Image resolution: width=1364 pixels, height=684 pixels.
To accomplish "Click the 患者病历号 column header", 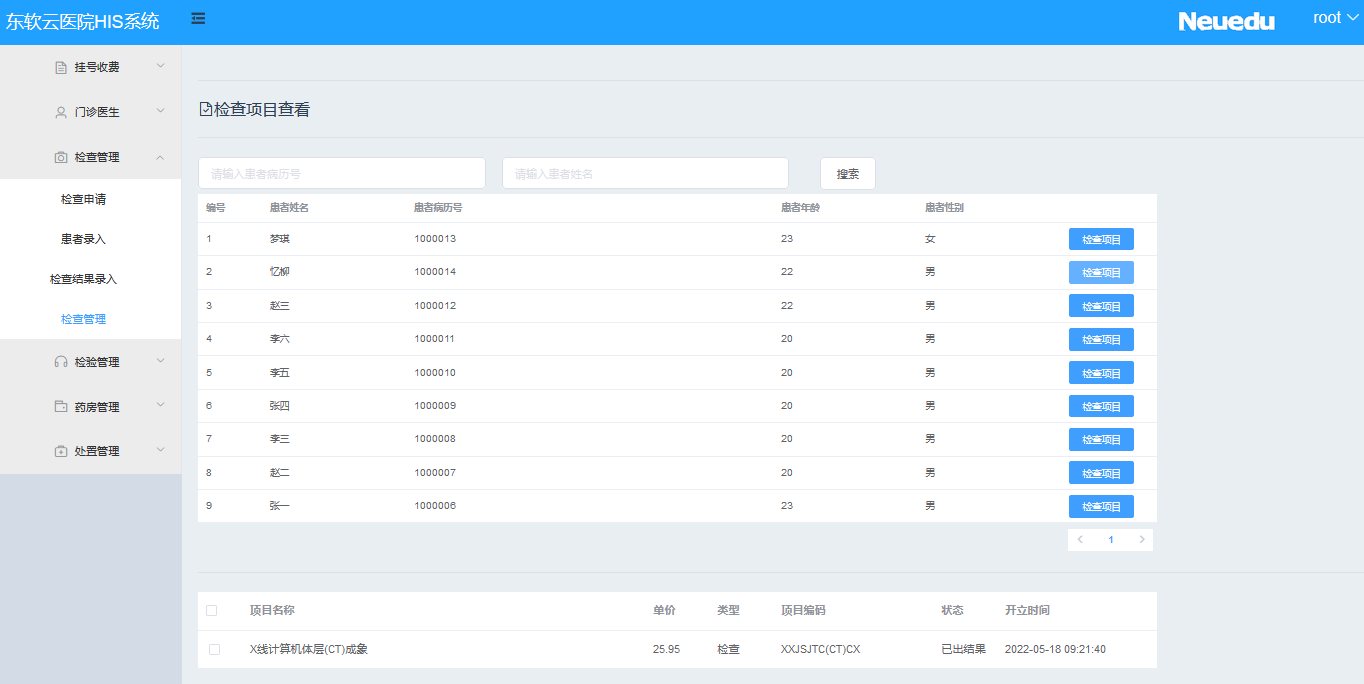I will [438, 208].
